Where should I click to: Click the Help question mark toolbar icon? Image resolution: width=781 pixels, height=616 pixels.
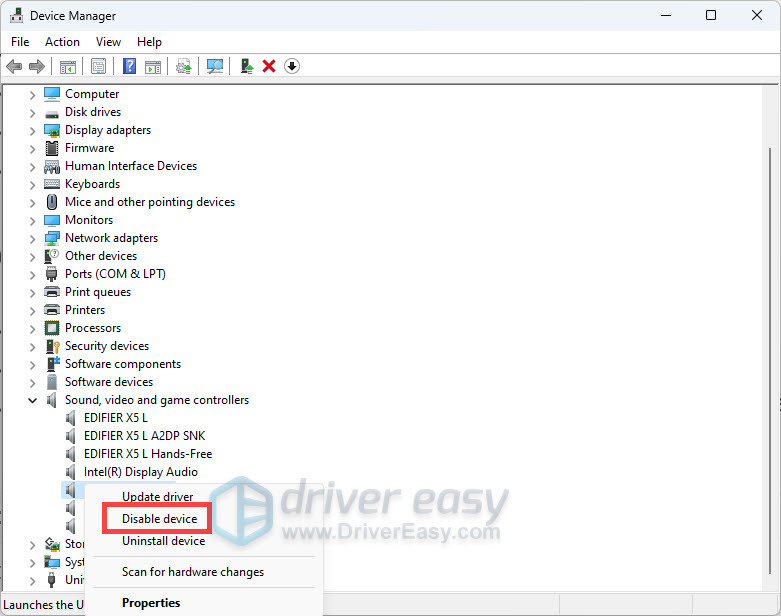pos(129,66)
